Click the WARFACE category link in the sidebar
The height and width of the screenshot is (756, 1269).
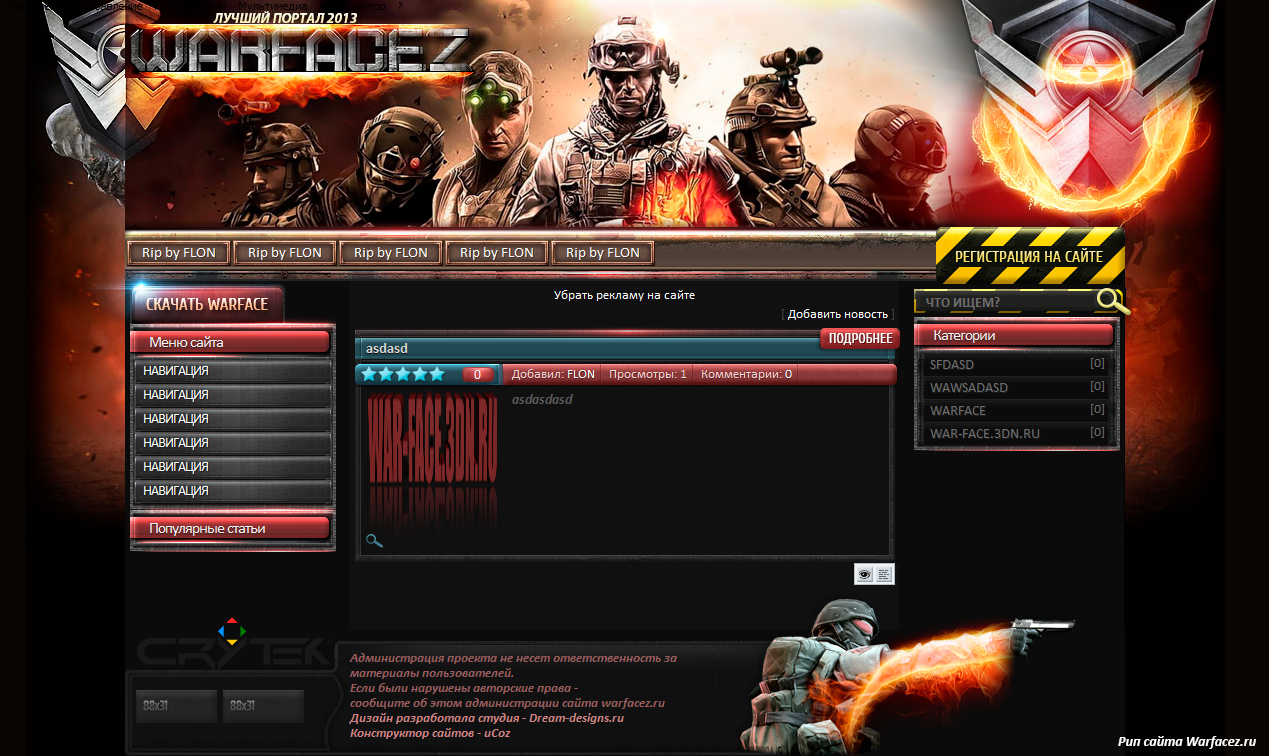958,410
